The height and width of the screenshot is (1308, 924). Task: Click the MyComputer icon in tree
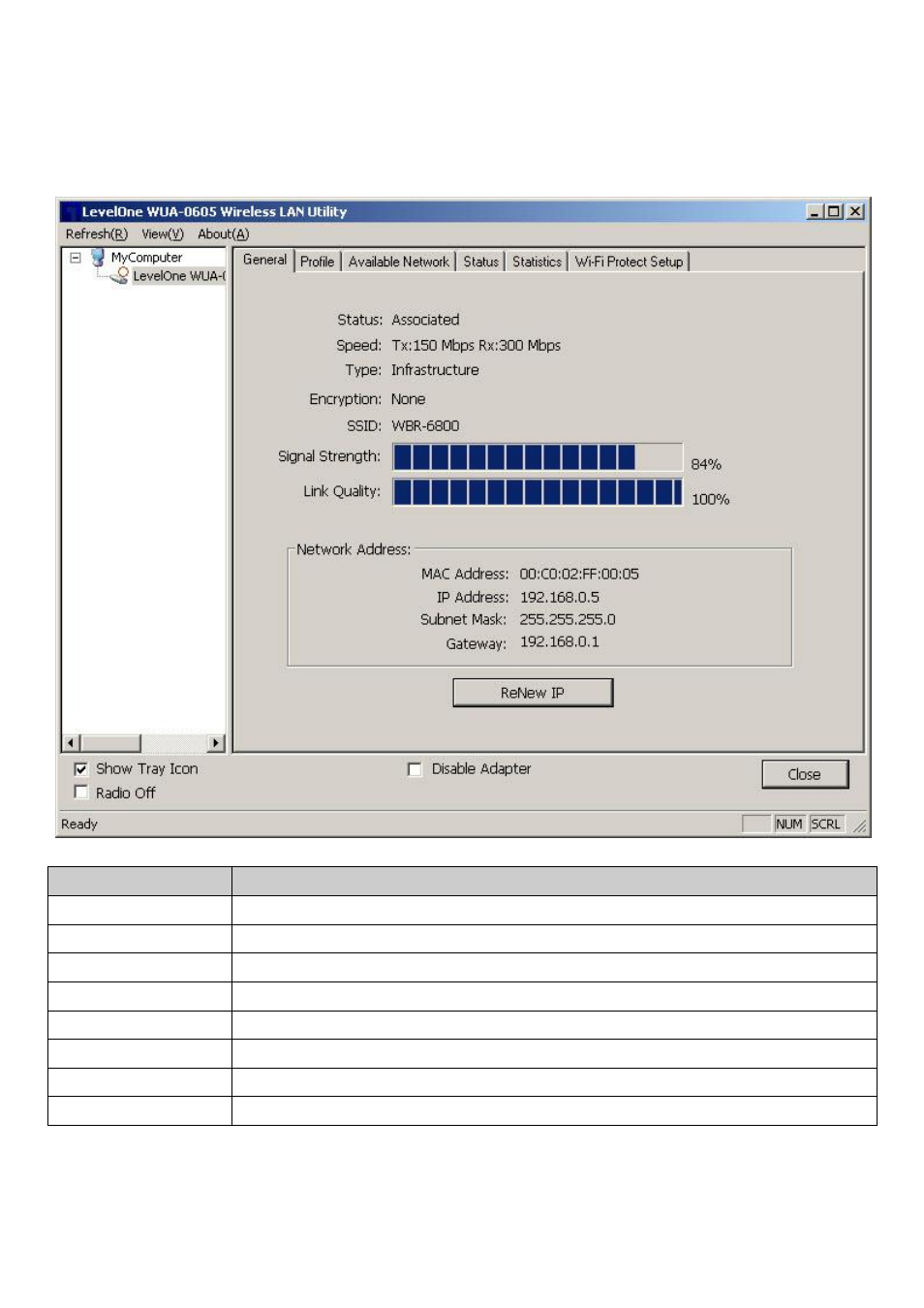[98, 258]
